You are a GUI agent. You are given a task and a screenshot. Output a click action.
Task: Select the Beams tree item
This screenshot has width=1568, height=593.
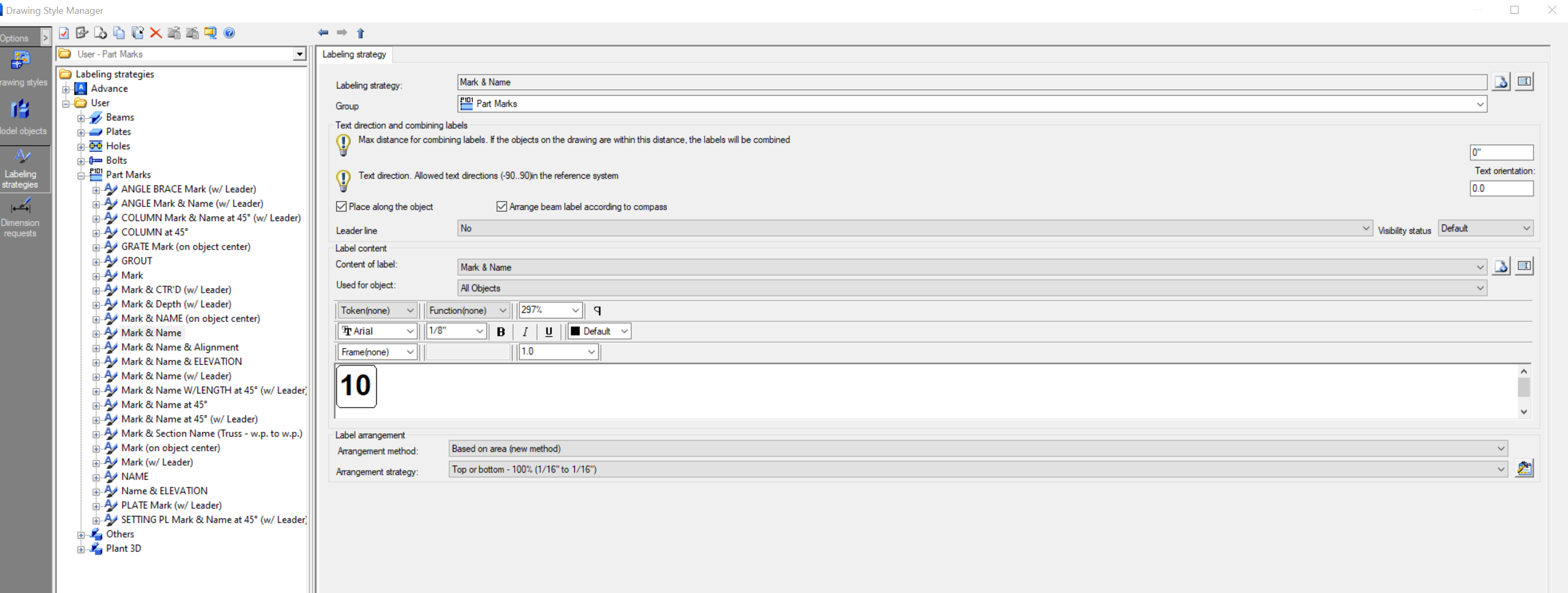[x=120, y=118]
